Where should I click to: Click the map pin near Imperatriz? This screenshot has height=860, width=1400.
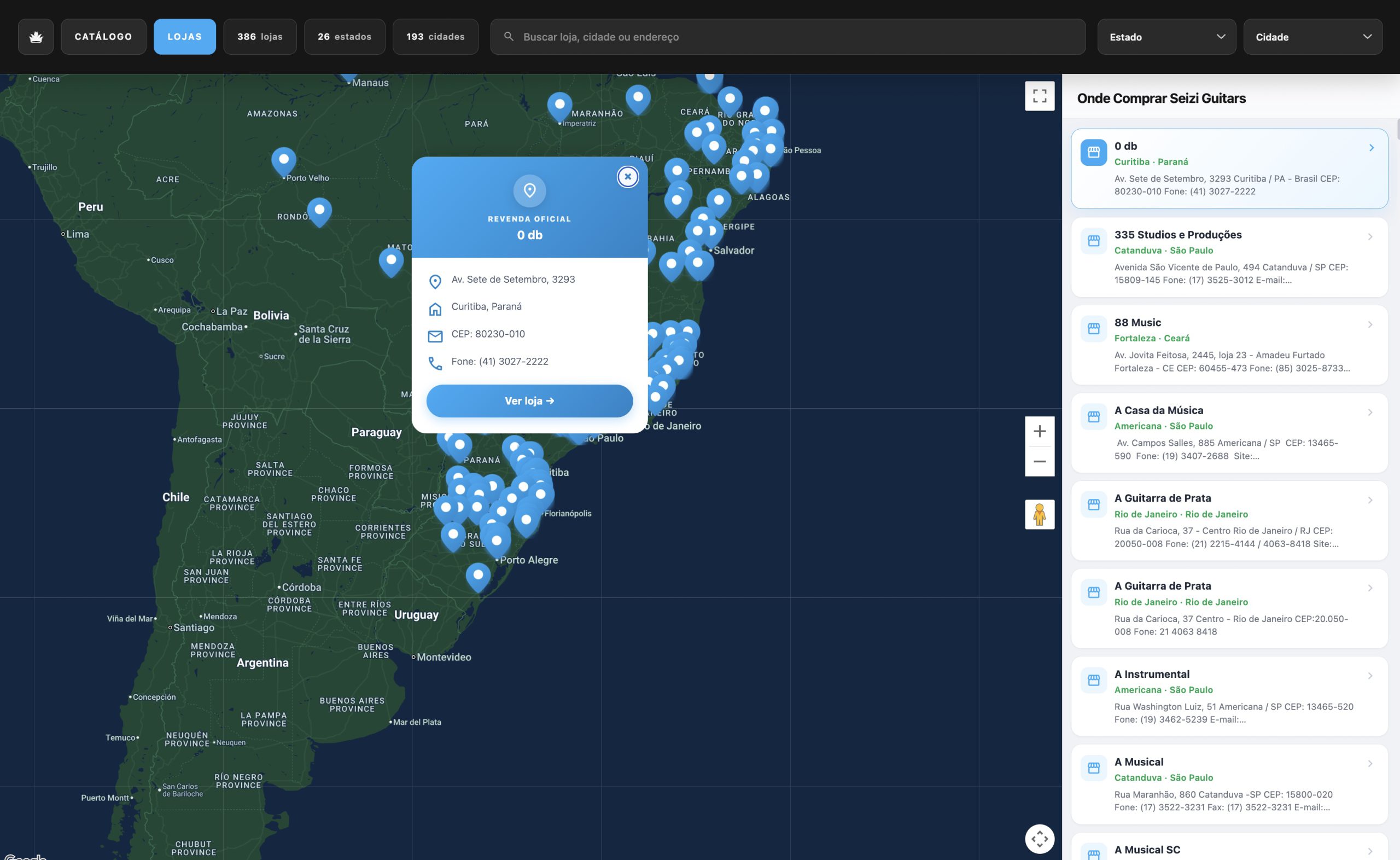pos(559,106)
